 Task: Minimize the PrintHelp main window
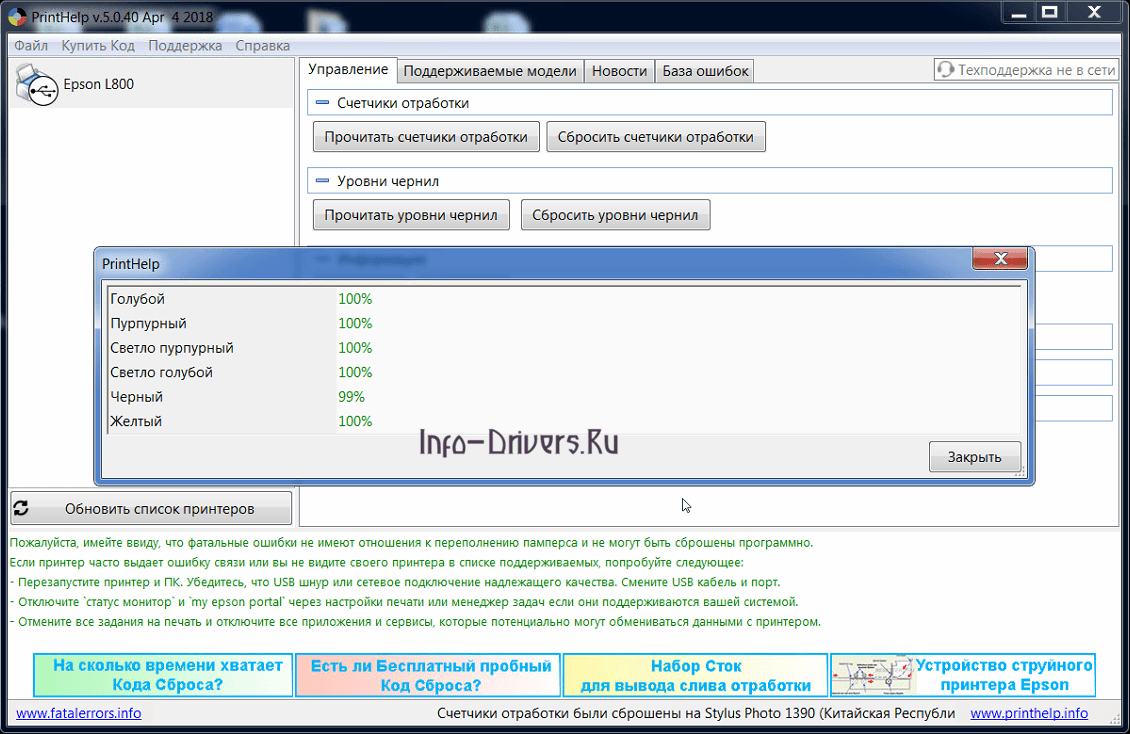[1019, 13]
